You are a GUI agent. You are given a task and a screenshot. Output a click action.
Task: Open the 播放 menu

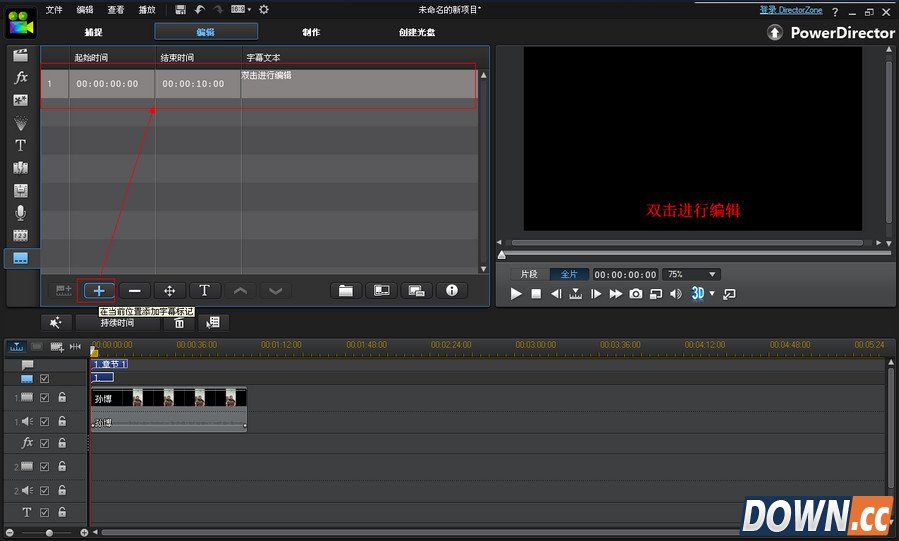[x=147, y=9]
